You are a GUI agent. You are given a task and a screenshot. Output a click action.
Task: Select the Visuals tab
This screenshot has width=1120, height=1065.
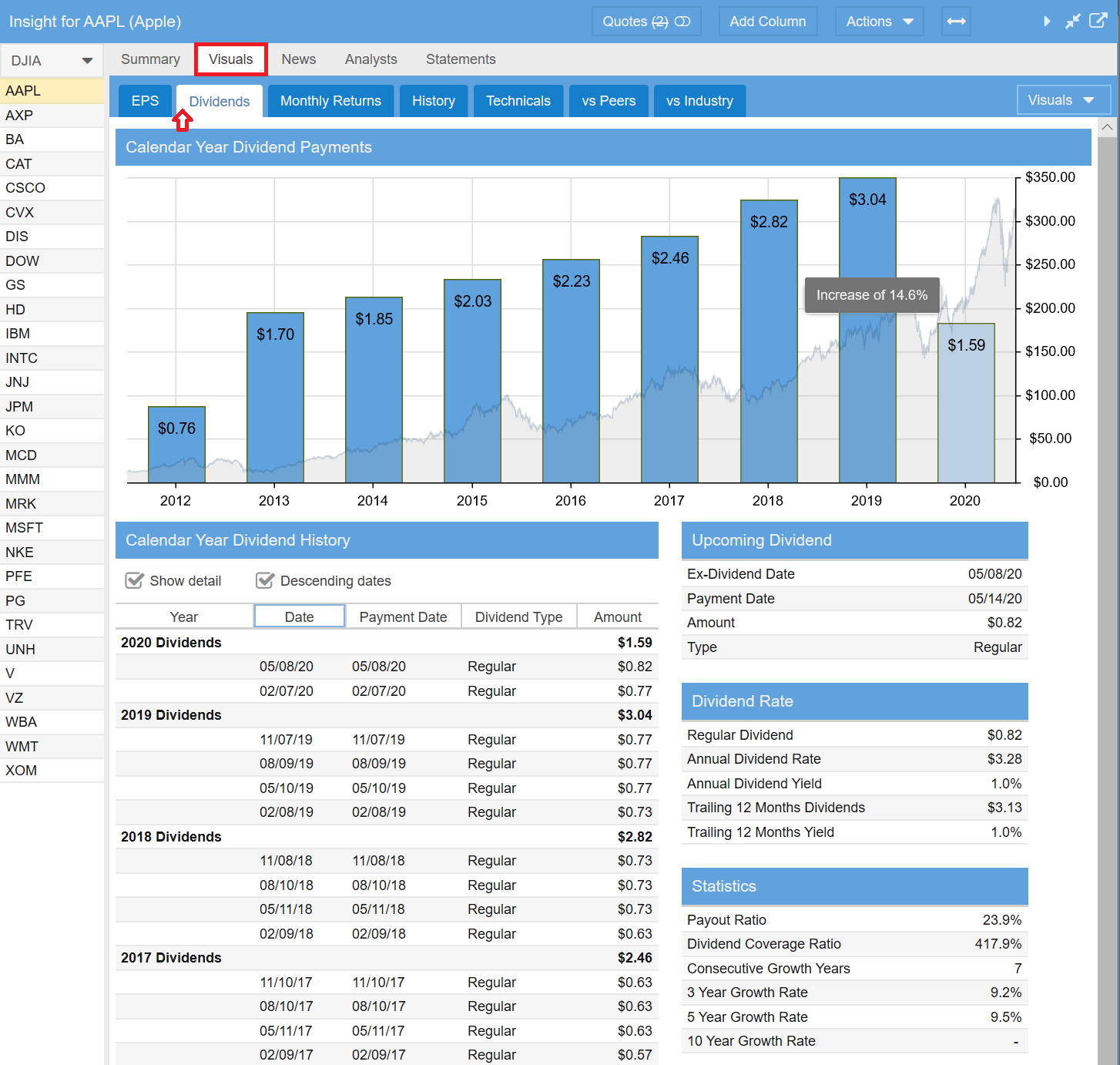click(x=230, y=59)
